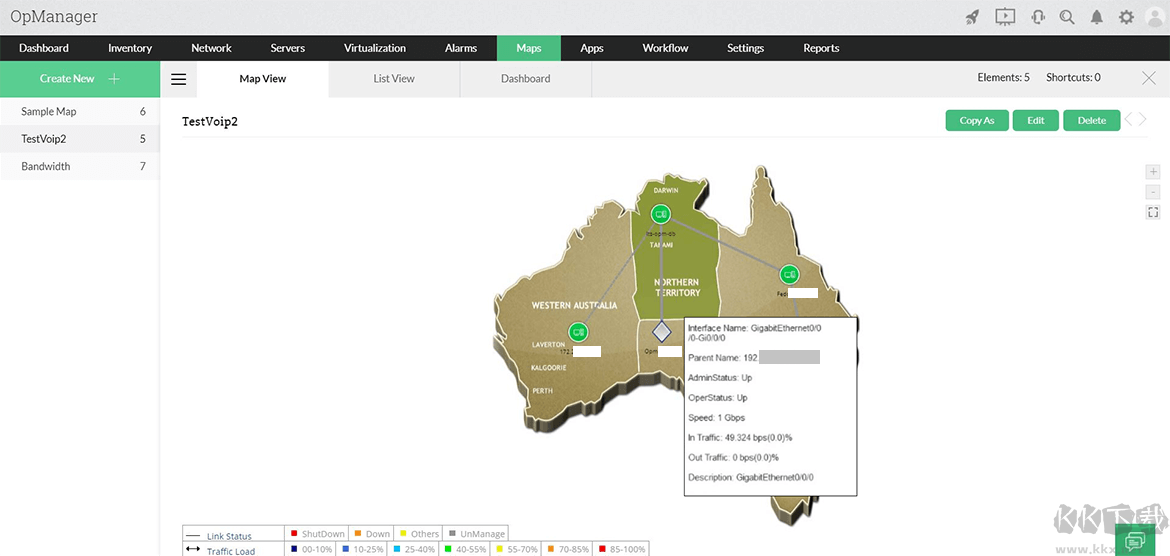Close the map panel with X
The width and height of the screenshot is (1170, 556).
click(x=1149, y=78)
